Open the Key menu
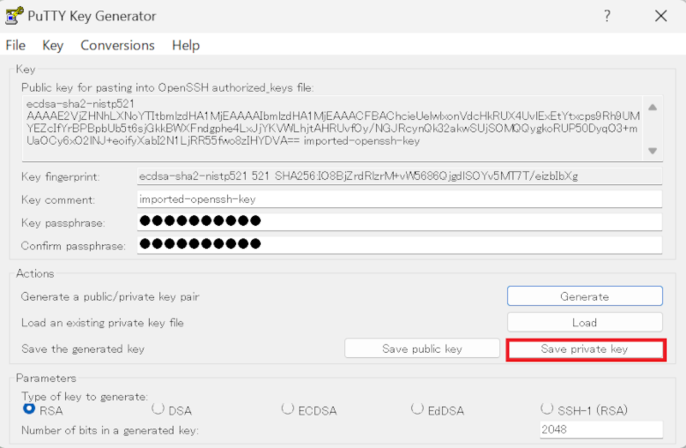686x448 pixels. click(x=53, y=45)
